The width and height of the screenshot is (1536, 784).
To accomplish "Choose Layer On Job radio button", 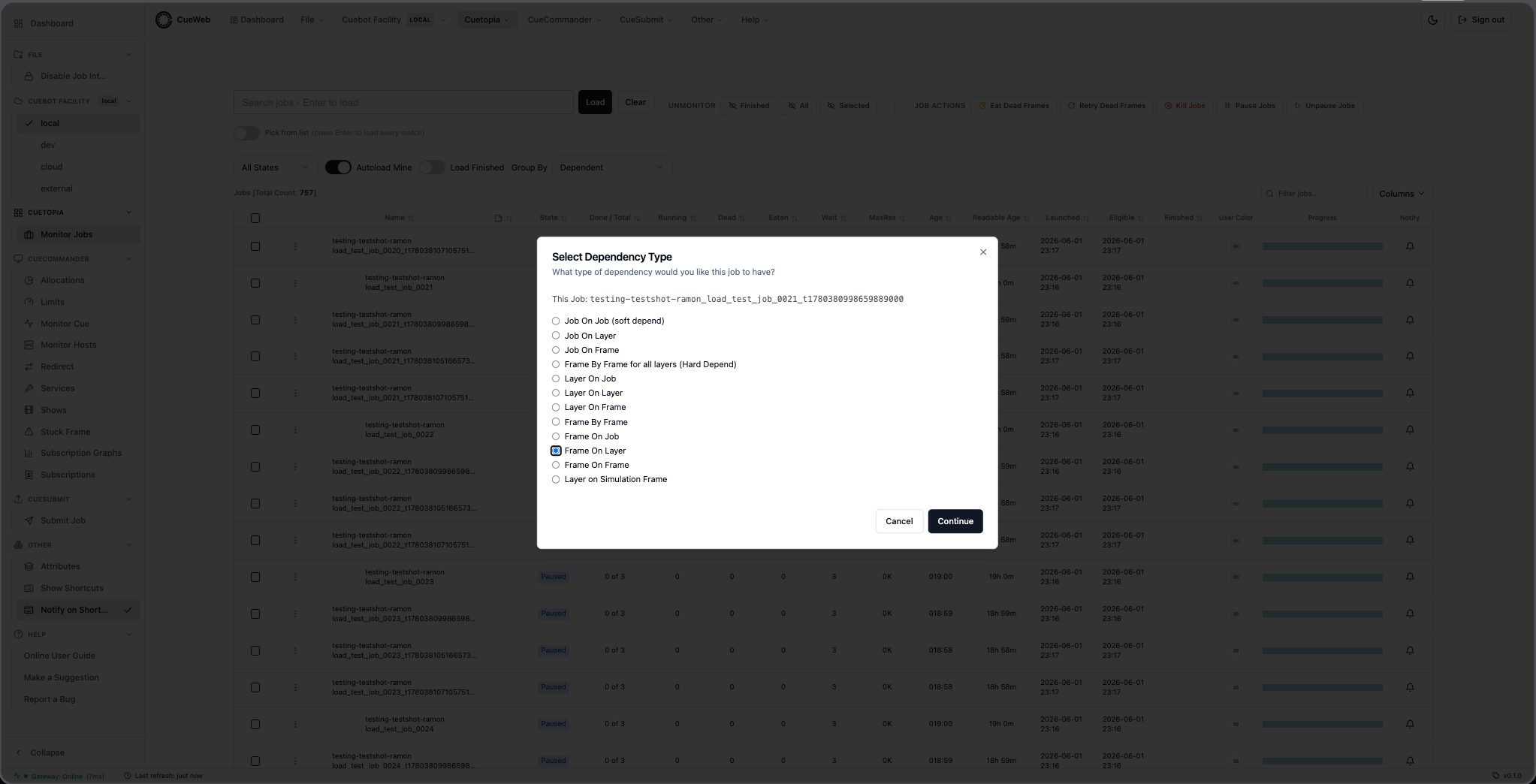I will 556,378.
